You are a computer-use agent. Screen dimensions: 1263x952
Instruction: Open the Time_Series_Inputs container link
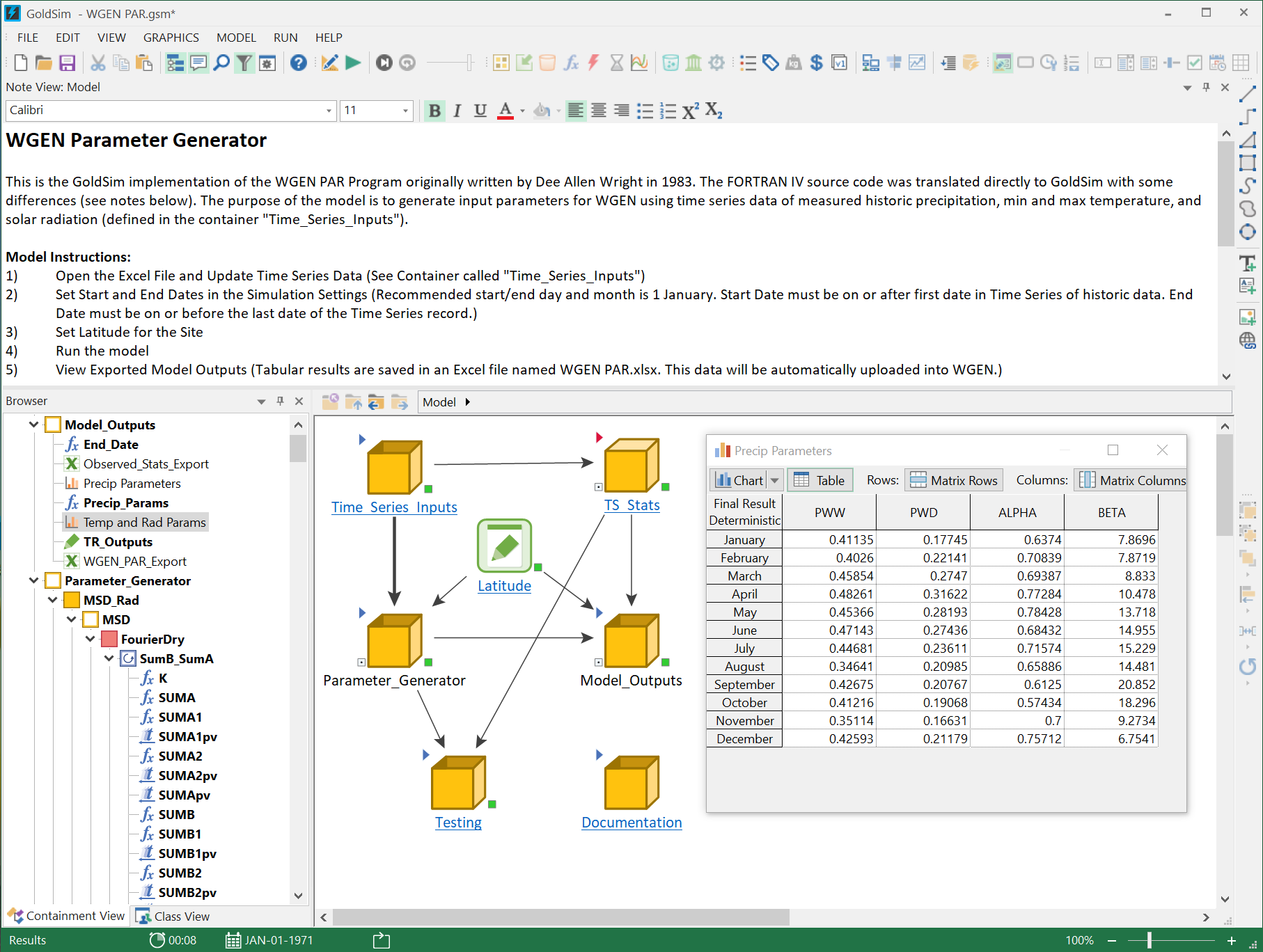pyautogui.click(x=394, y=507)
